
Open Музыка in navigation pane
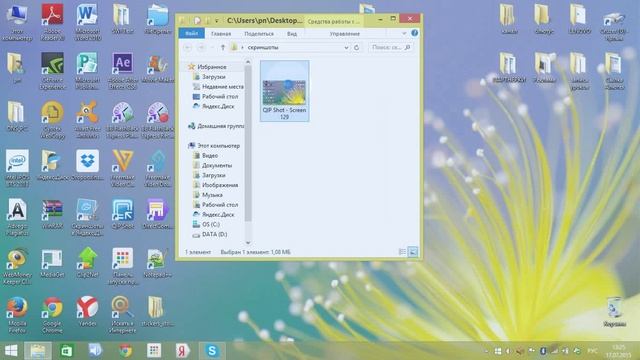point(212,195)
